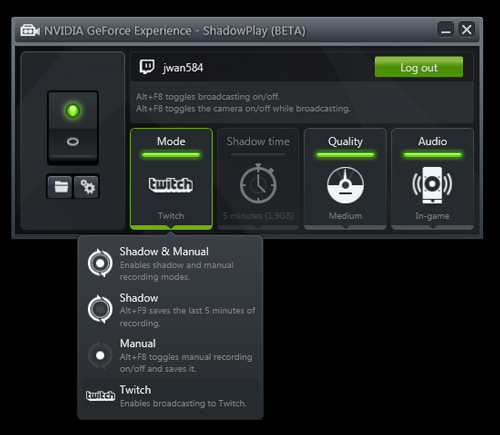Click 'Enables broadcasting to Twitch.' description

click(x=183, y=403)
